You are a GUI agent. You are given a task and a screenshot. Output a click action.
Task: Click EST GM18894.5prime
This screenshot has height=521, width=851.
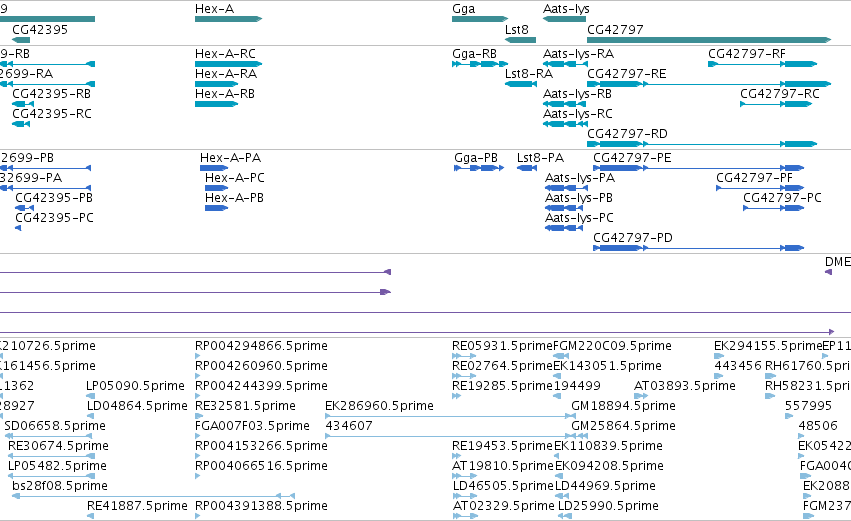point(623,406)
